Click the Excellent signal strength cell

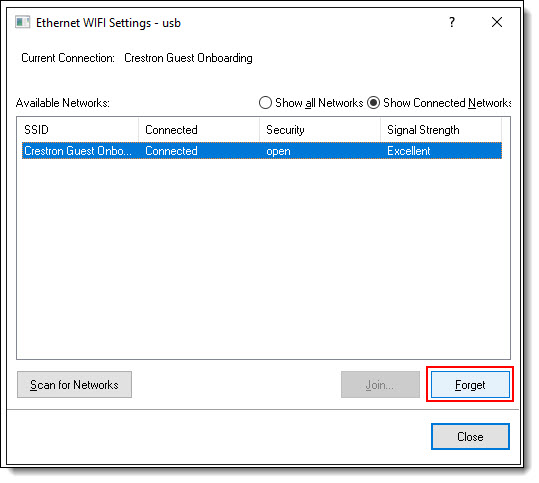coord(408,151)
